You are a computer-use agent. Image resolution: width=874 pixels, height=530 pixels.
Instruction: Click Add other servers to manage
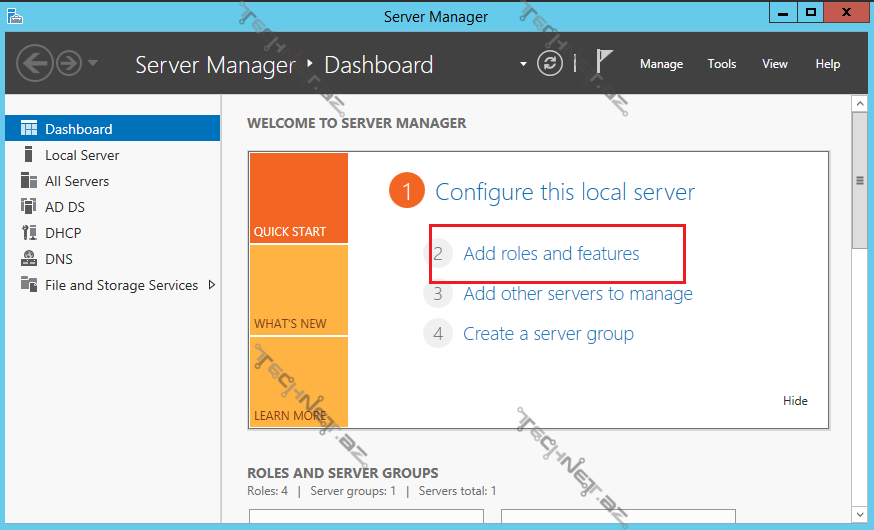[x=577, y=294]
